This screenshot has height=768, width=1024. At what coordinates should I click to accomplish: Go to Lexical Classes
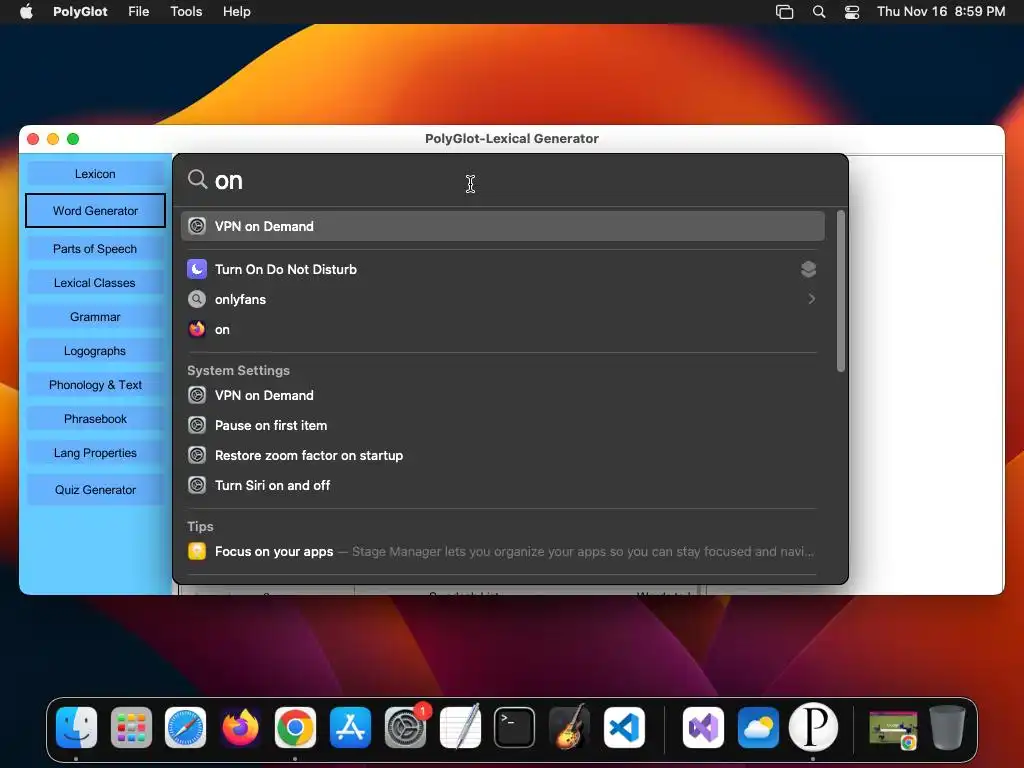95,283
